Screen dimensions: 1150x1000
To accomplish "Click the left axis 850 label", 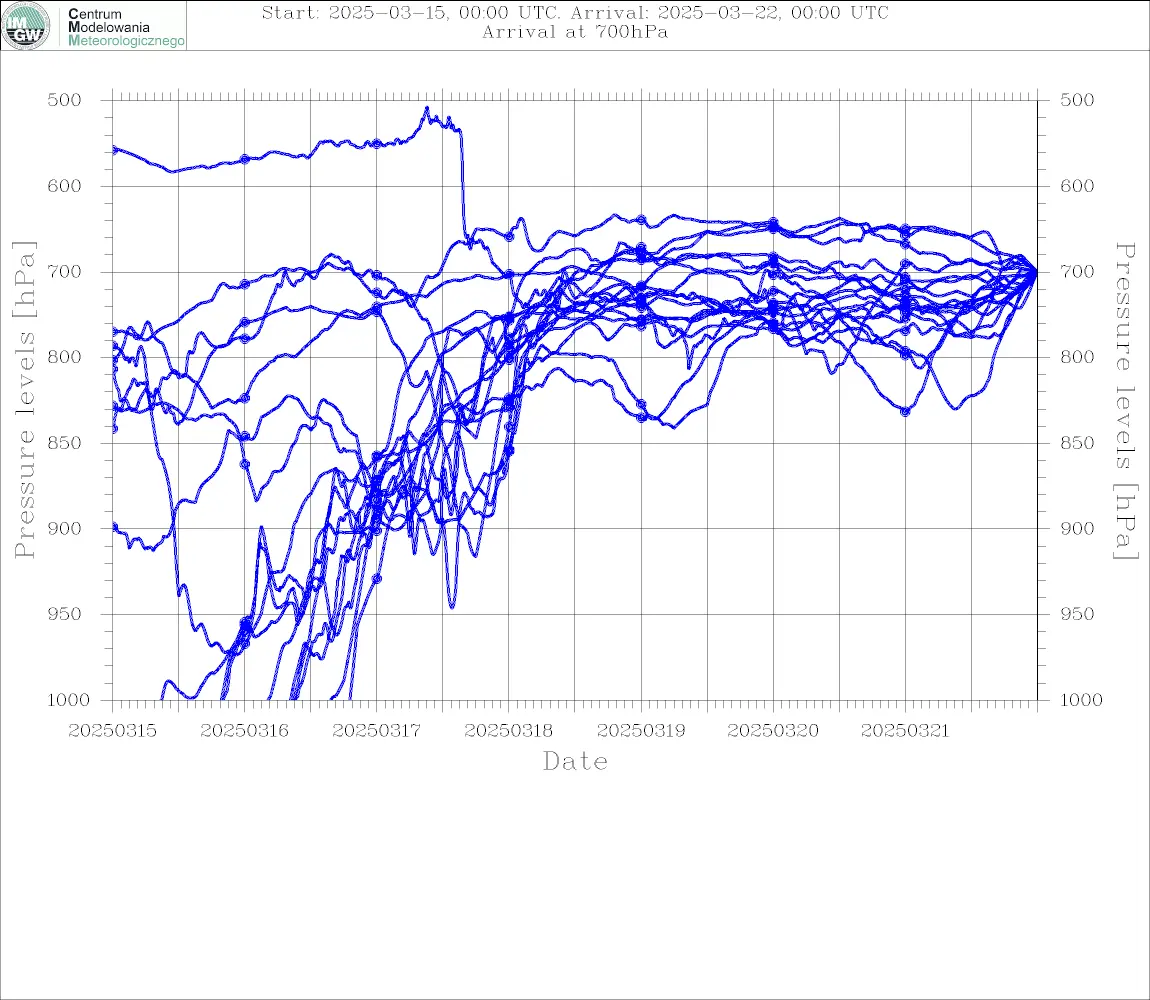I will click(65, 443).
